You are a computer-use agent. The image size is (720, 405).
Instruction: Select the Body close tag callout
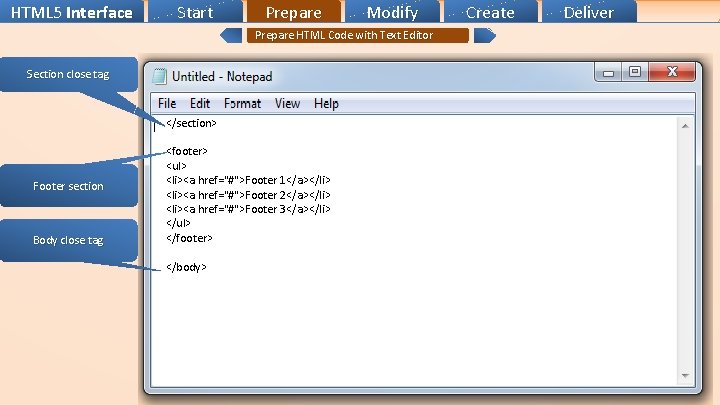coord(68,240)
